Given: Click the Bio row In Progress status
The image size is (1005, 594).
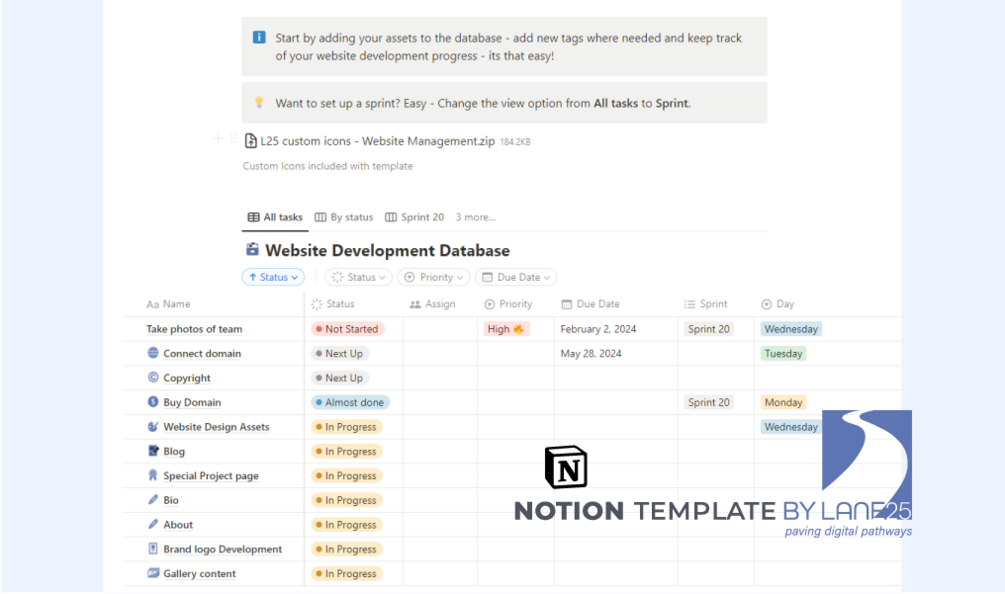Looking at the screenshot, I should pyautogui.click(x=346, y=500).
